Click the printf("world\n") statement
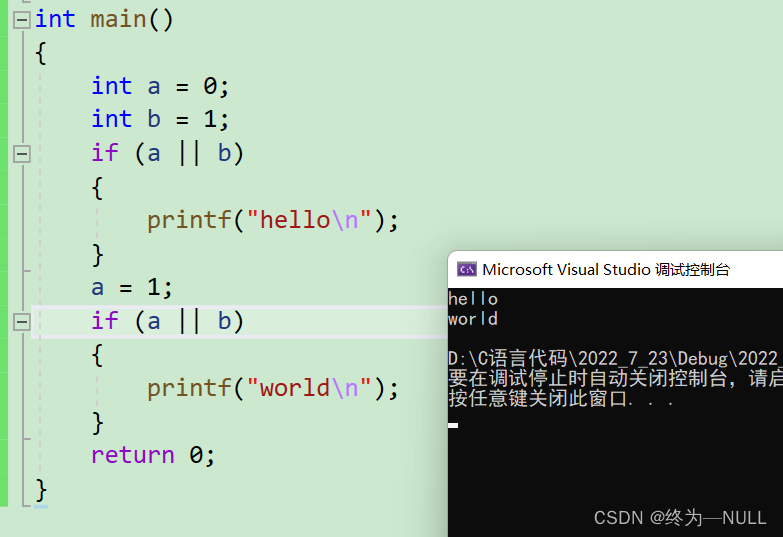 (273, 388)
